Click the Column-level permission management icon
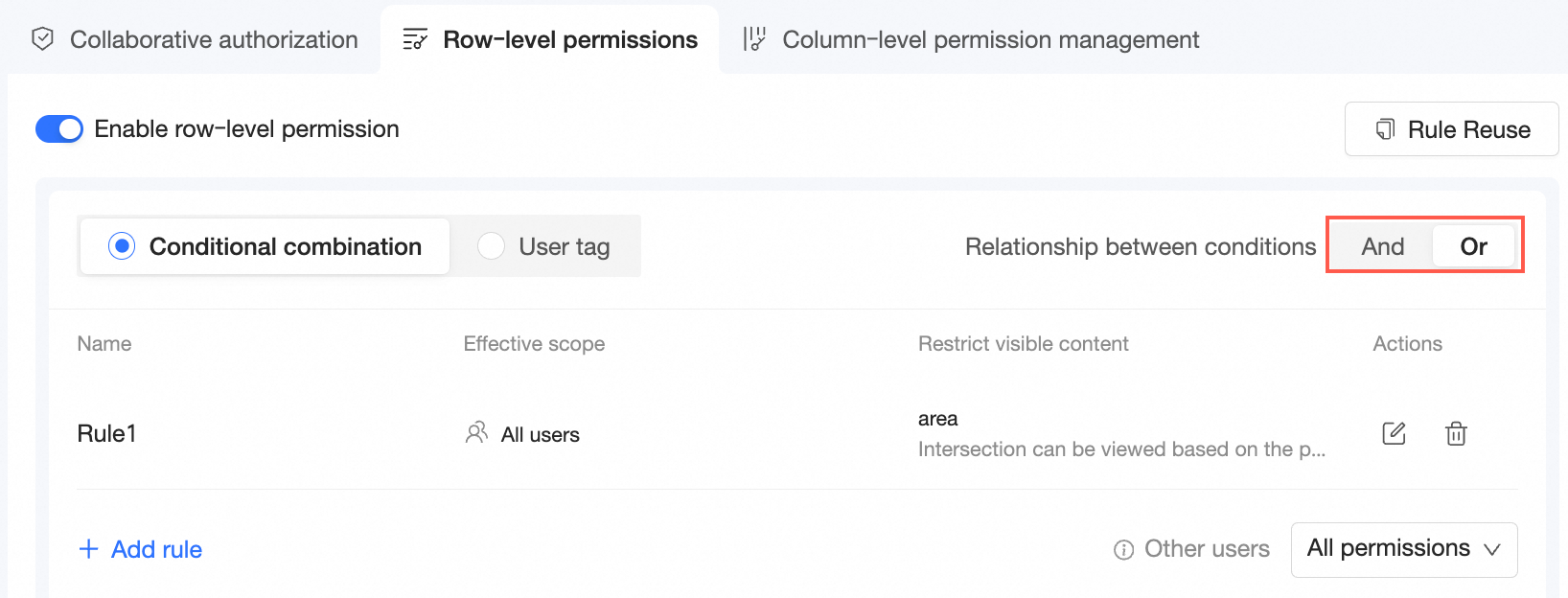Viewport: 1568px width, 598px height. click(x=754, y=39)
